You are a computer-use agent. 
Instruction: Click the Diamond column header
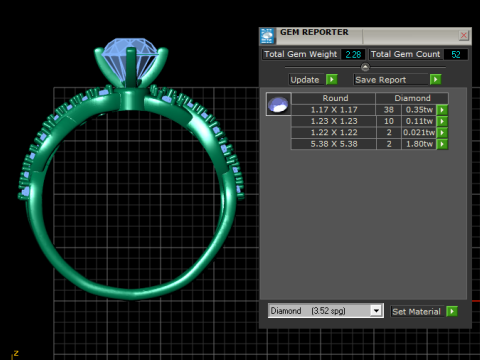(x=412, y=98)
